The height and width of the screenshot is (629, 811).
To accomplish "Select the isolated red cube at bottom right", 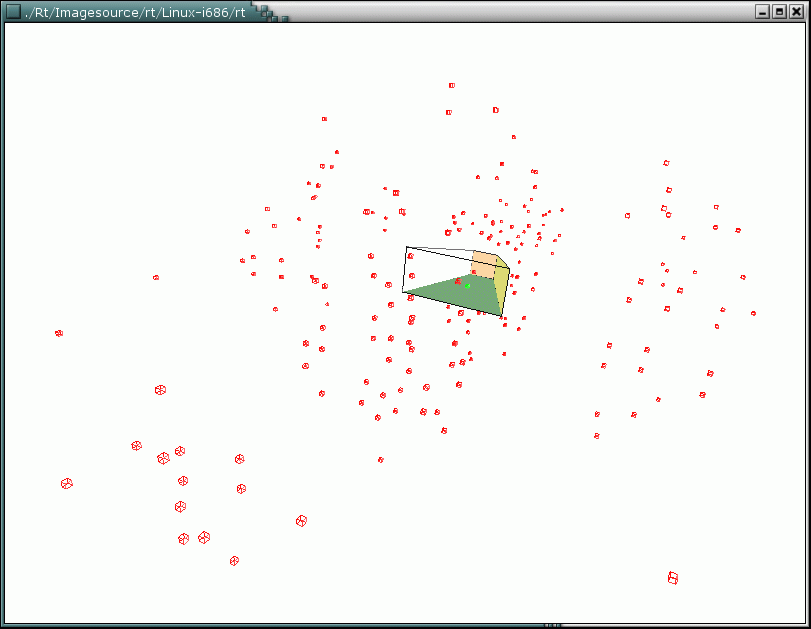I will [x=673, y=578].
